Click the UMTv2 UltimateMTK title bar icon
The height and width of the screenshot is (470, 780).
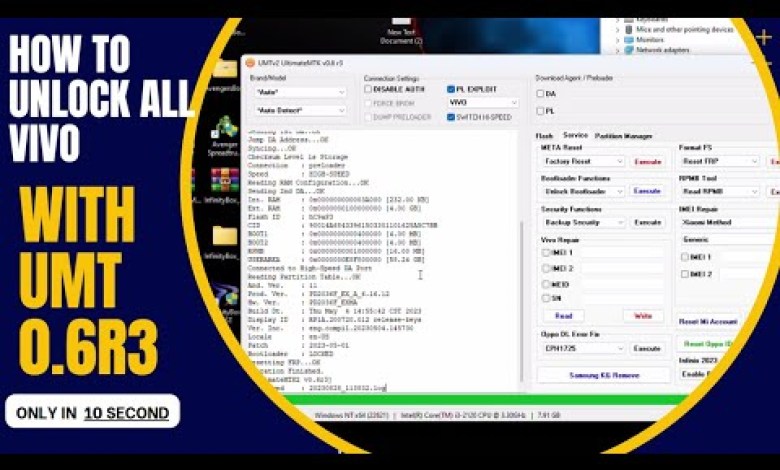250,63
